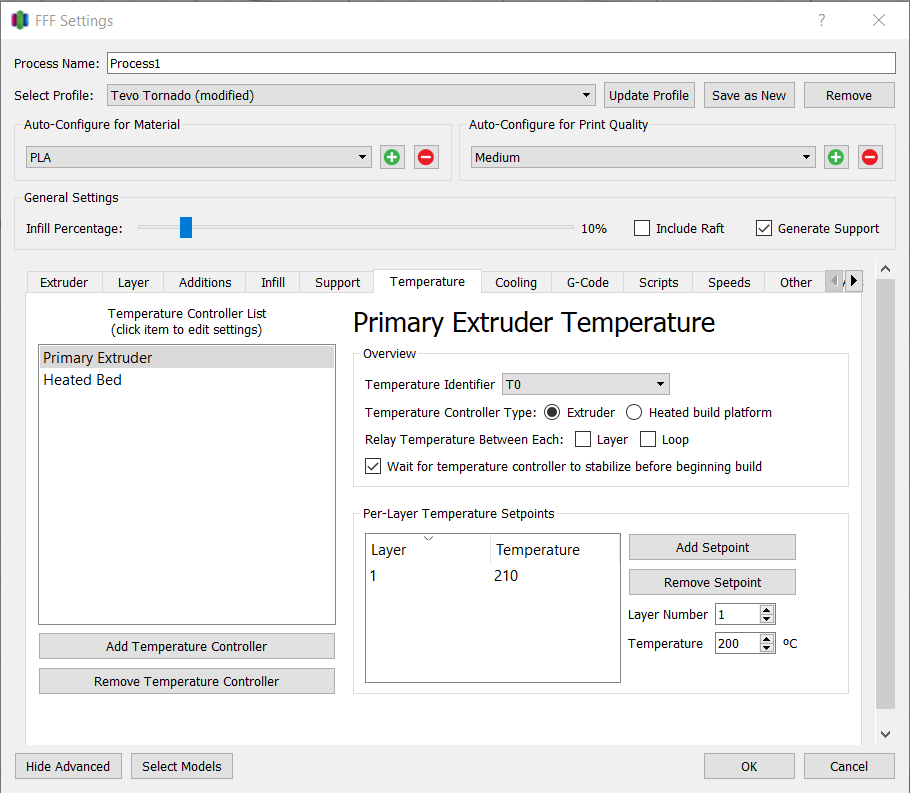Click the vertical scrollbar thumb

coord(885,493)
